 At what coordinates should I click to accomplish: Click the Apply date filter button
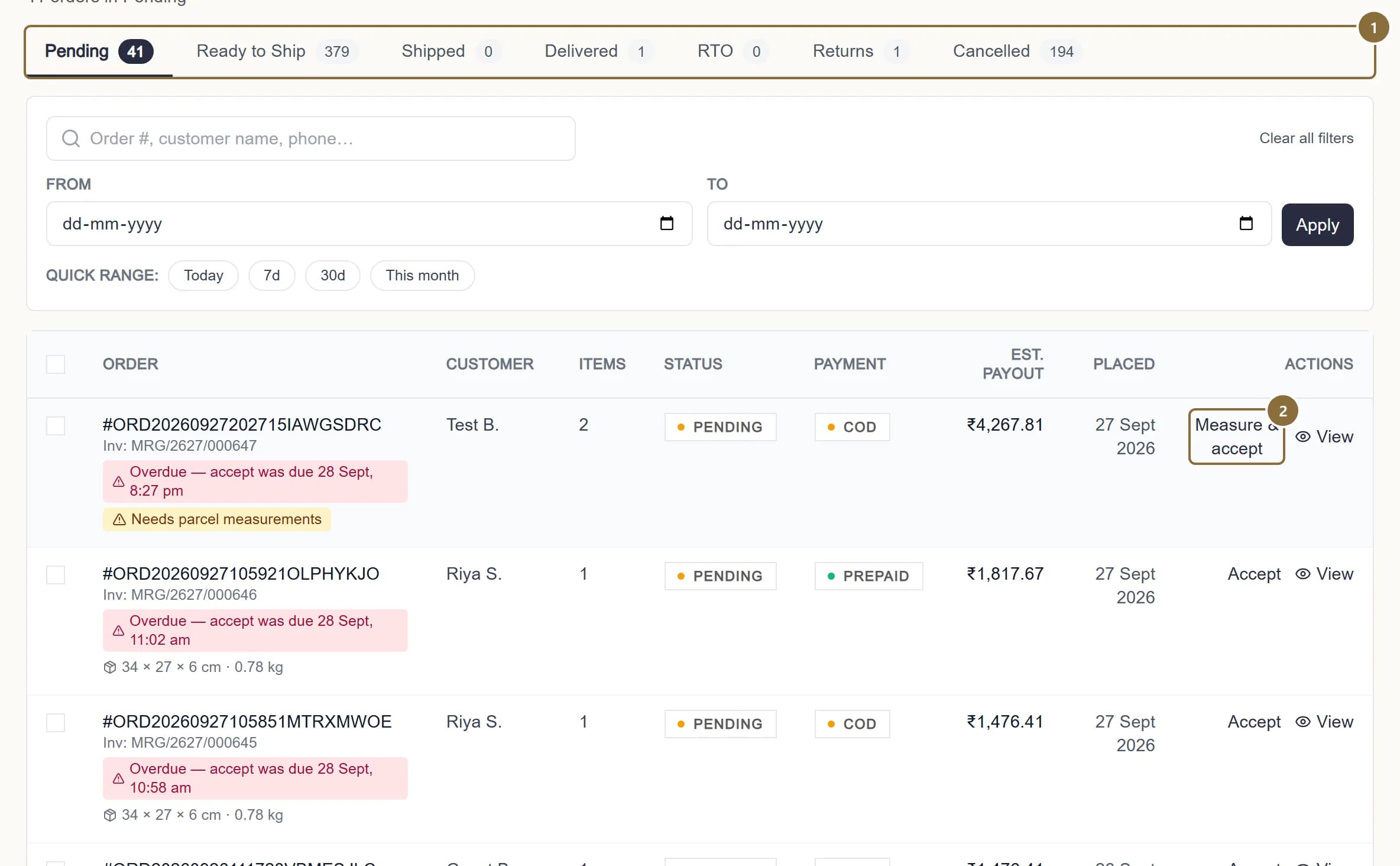(1317, 225)
